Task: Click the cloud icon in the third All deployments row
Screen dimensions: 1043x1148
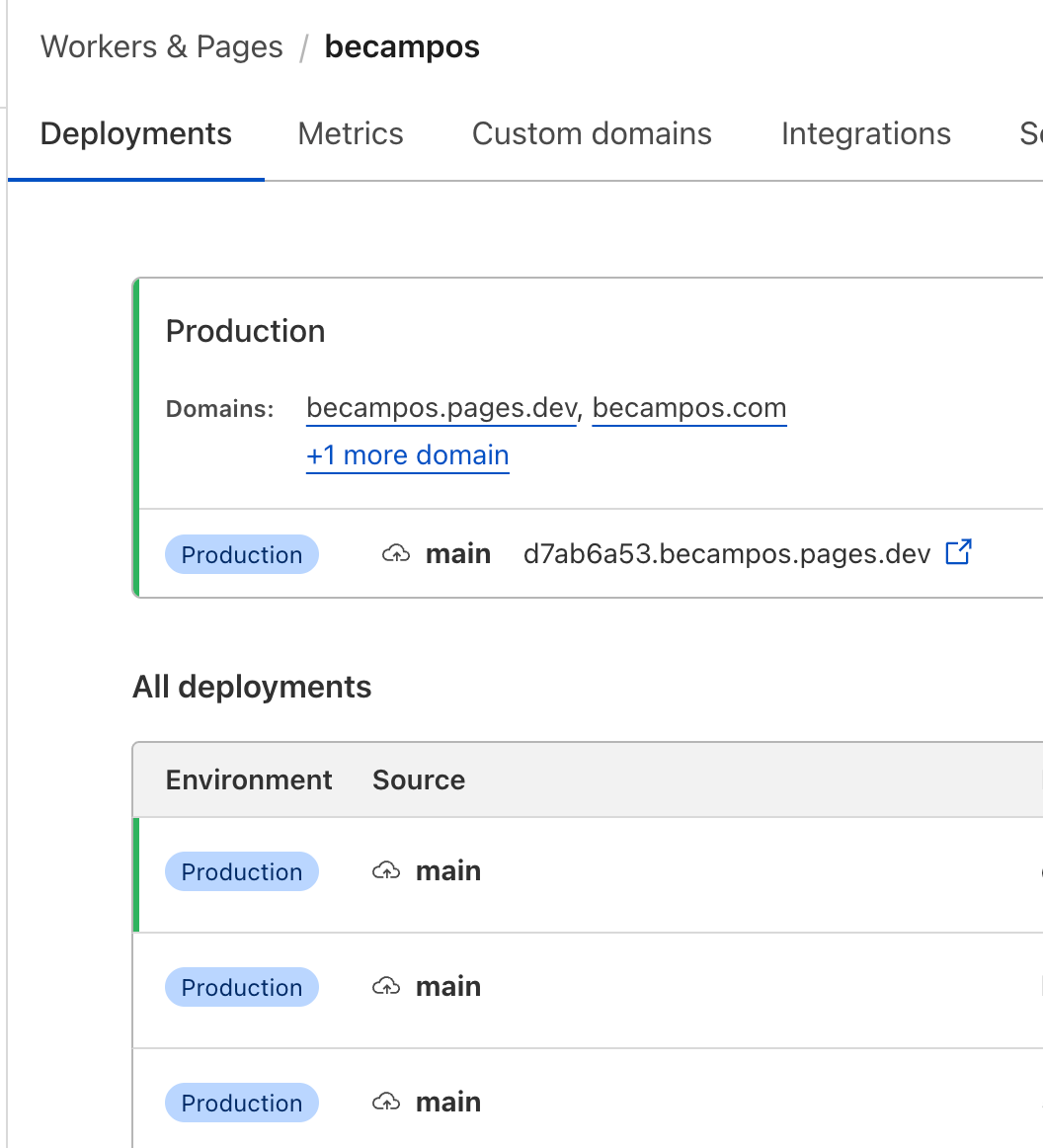Action: (x=386, y=1103)
